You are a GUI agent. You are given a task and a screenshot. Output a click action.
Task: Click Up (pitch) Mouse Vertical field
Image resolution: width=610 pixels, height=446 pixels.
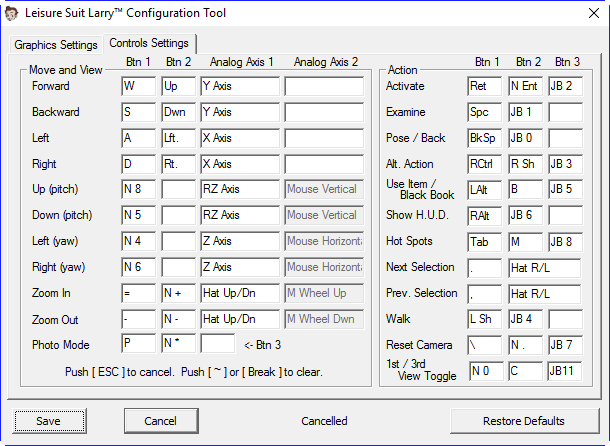(x=324, y=189)
